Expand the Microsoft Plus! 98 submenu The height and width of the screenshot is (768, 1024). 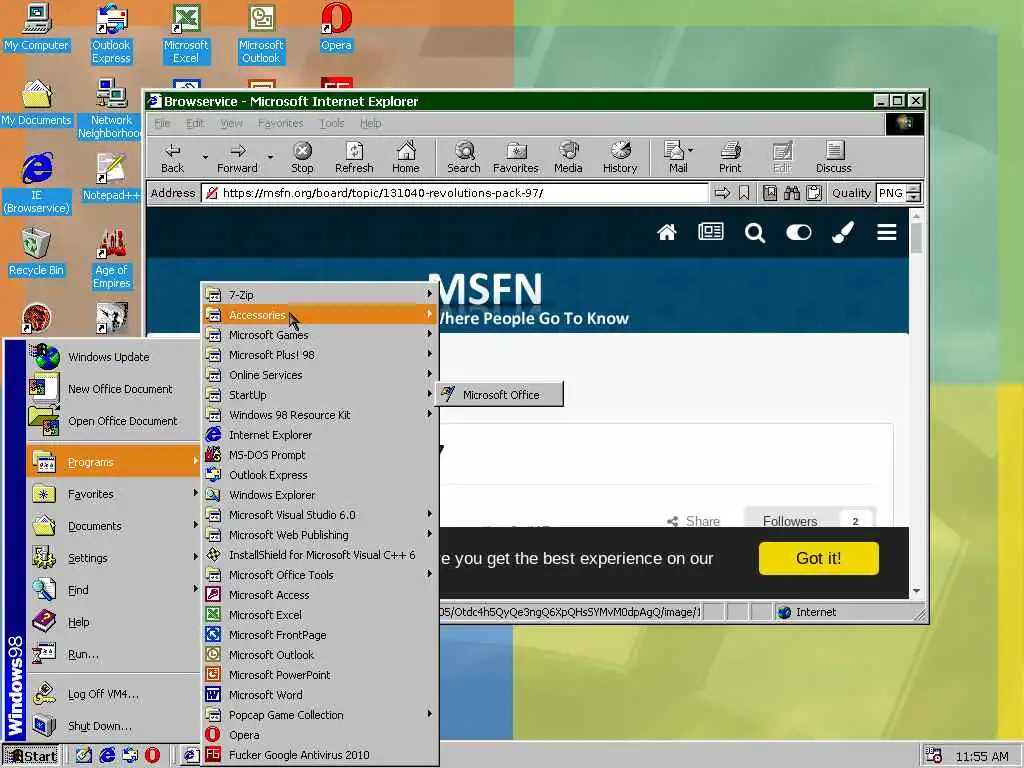click(x=319, y=355)
